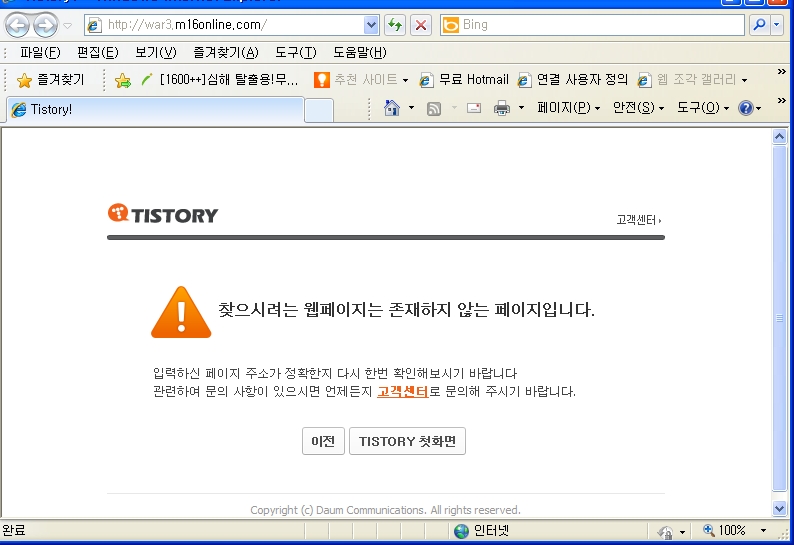Click the magnifier search button
794x545 pixels.
point(760,25)
